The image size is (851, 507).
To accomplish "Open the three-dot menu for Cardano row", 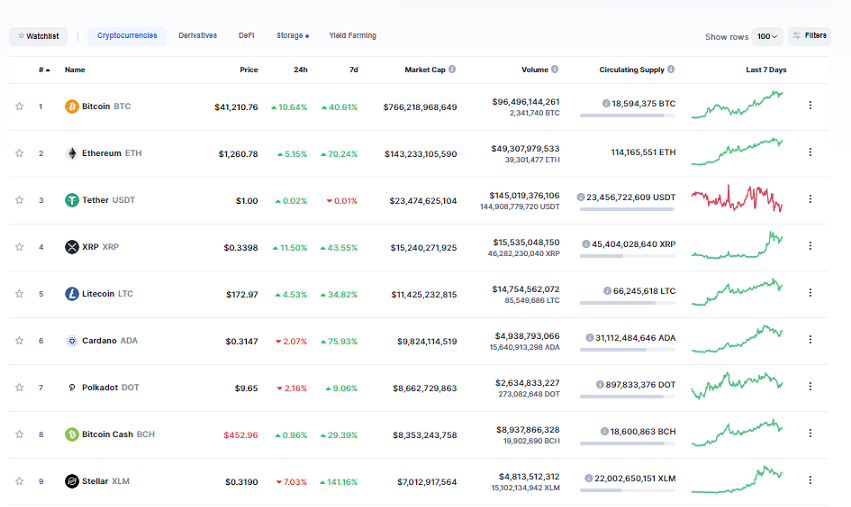I will click(810, 340).
